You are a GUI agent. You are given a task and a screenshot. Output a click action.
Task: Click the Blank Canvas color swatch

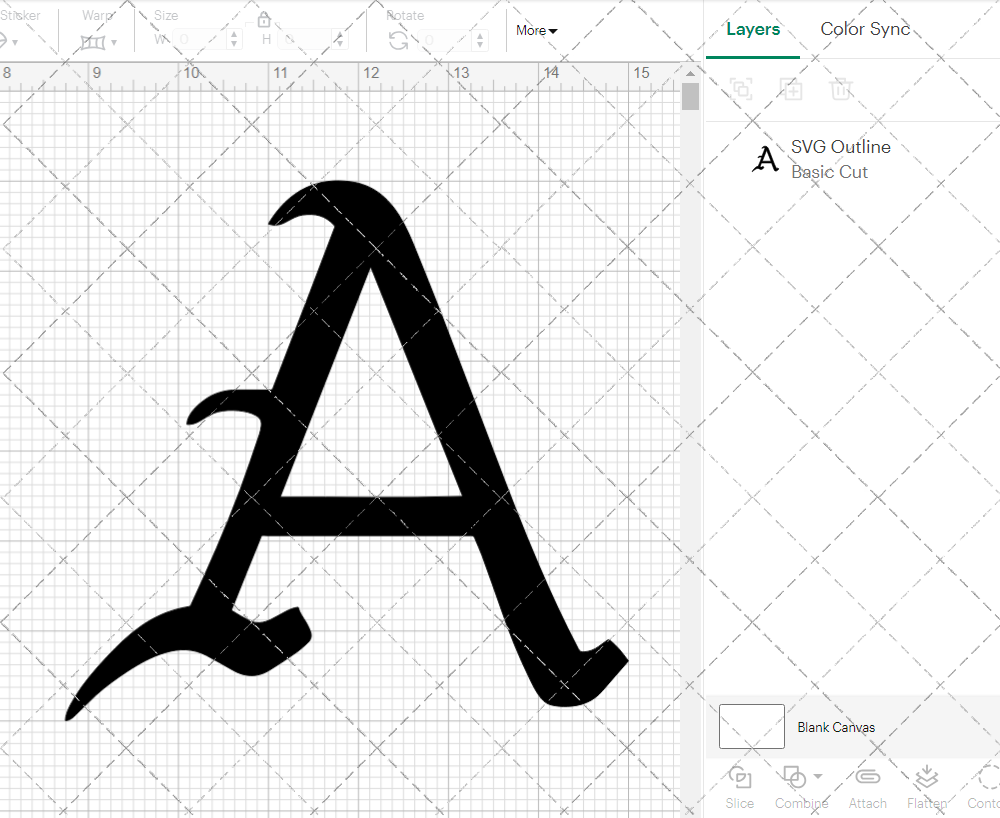pyautogui.click(x=750, y=727)
